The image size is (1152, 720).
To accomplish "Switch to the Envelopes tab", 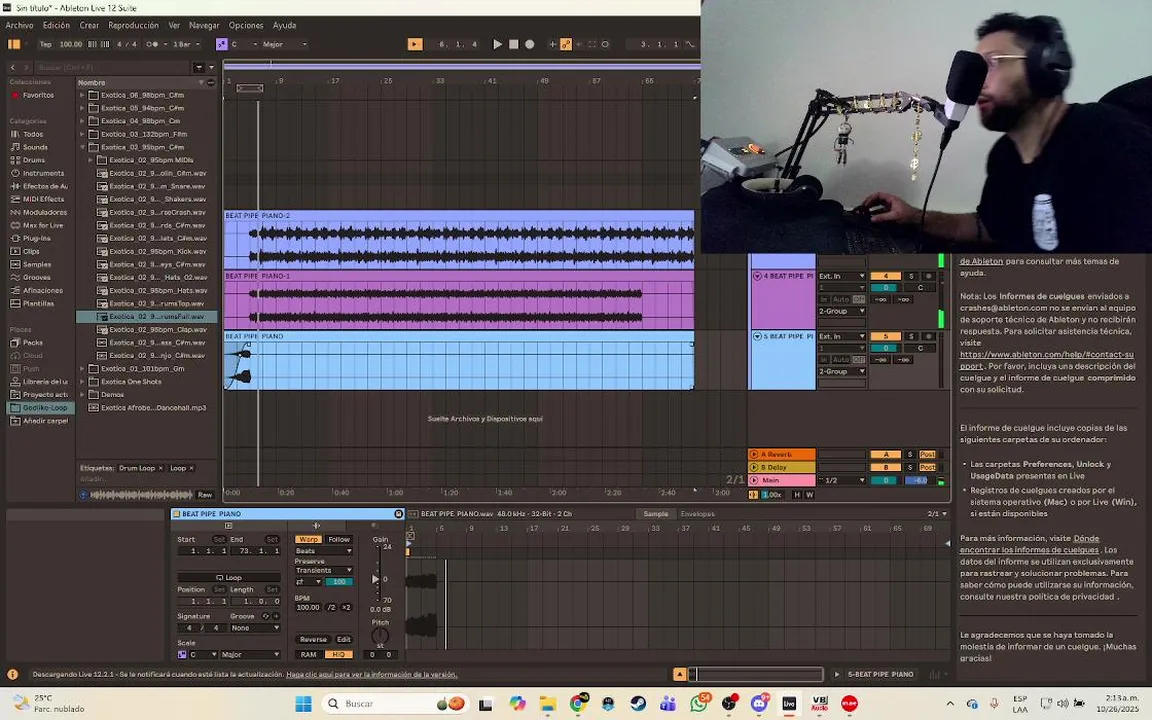I will point(697,514).
